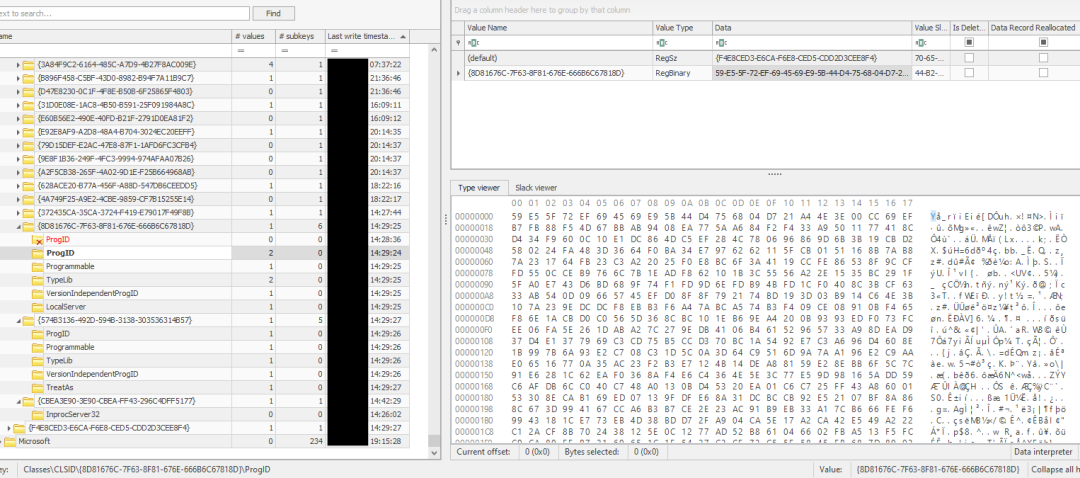Click equals filter icon under # subkeys column
This screenshot has width=1080, height=478.
(x=284, y=51)
